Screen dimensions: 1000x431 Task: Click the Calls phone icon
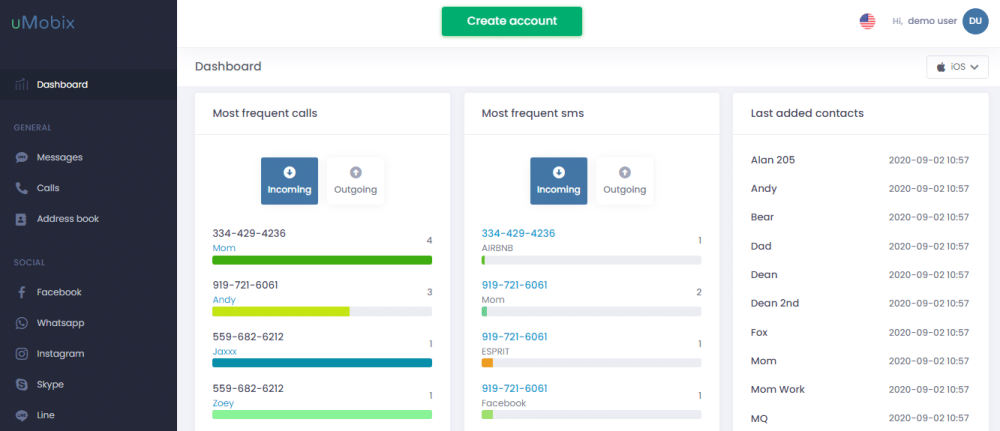point(22,188)
